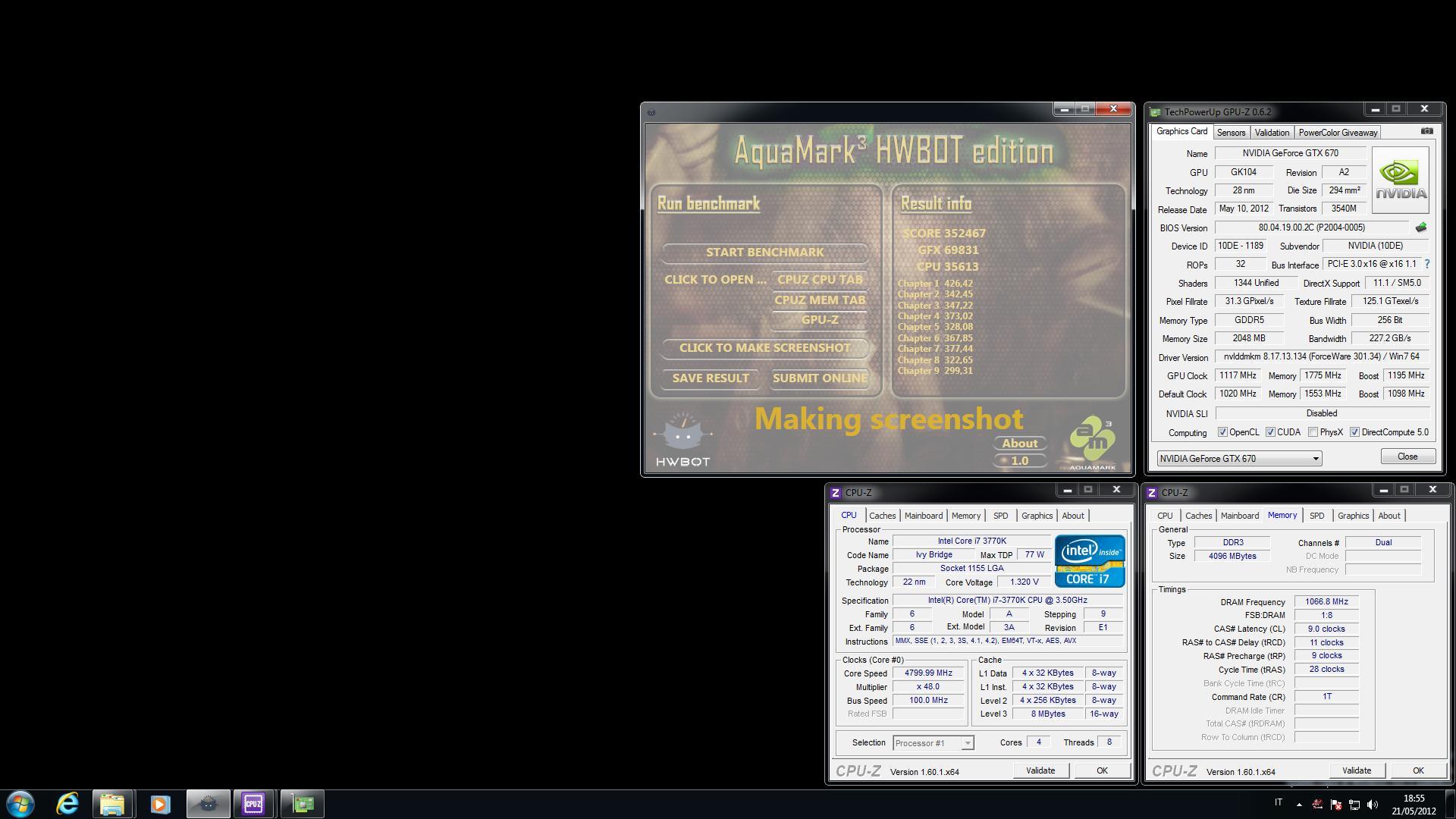Screen dimensions: 1456x819
Task: Click the BIOS save chip icon in GPU-Z
Action: 1421,227
